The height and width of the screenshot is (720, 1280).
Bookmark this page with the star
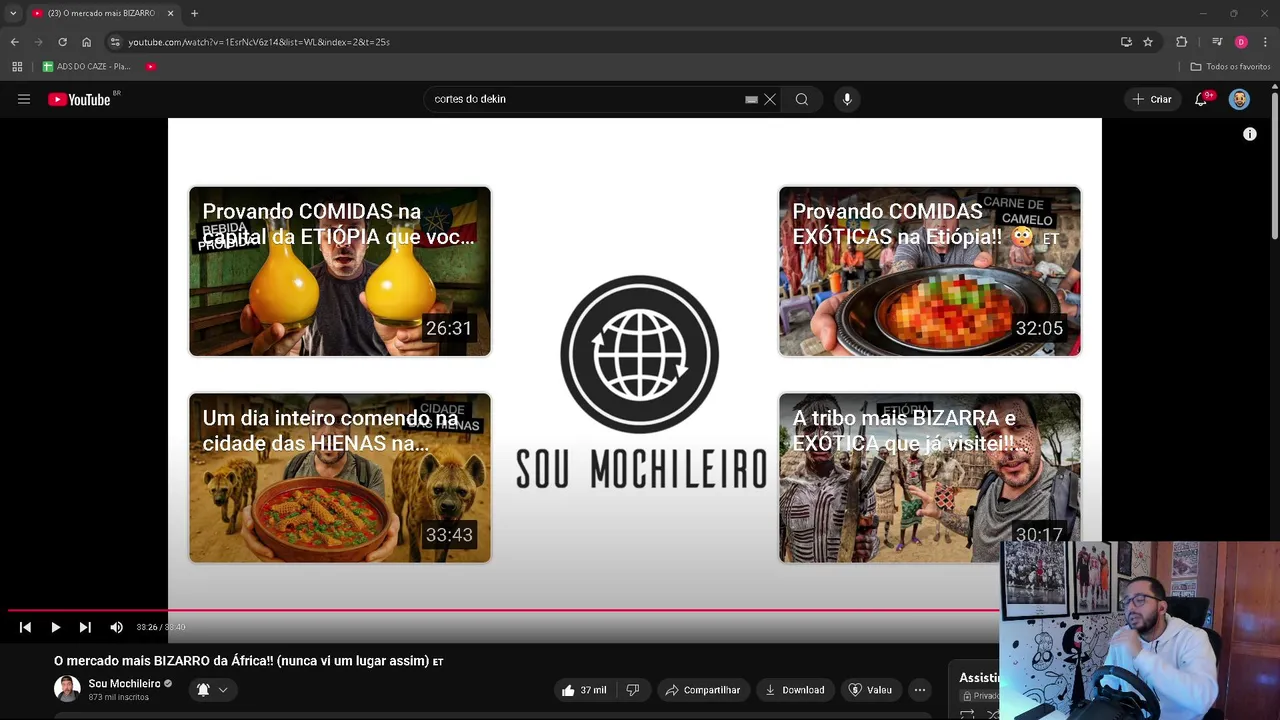click(x=1148, y=42)
